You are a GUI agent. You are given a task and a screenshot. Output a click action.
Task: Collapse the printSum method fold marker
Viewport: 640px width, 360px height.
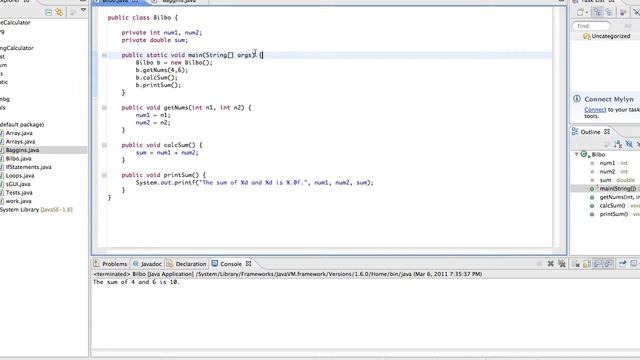pos(104,175)
